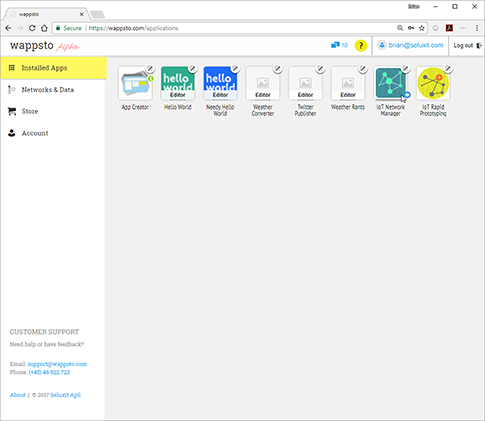485x421 pixels.
Task: Select Installed Apps in the sidebar
Action: coord(53,68)
